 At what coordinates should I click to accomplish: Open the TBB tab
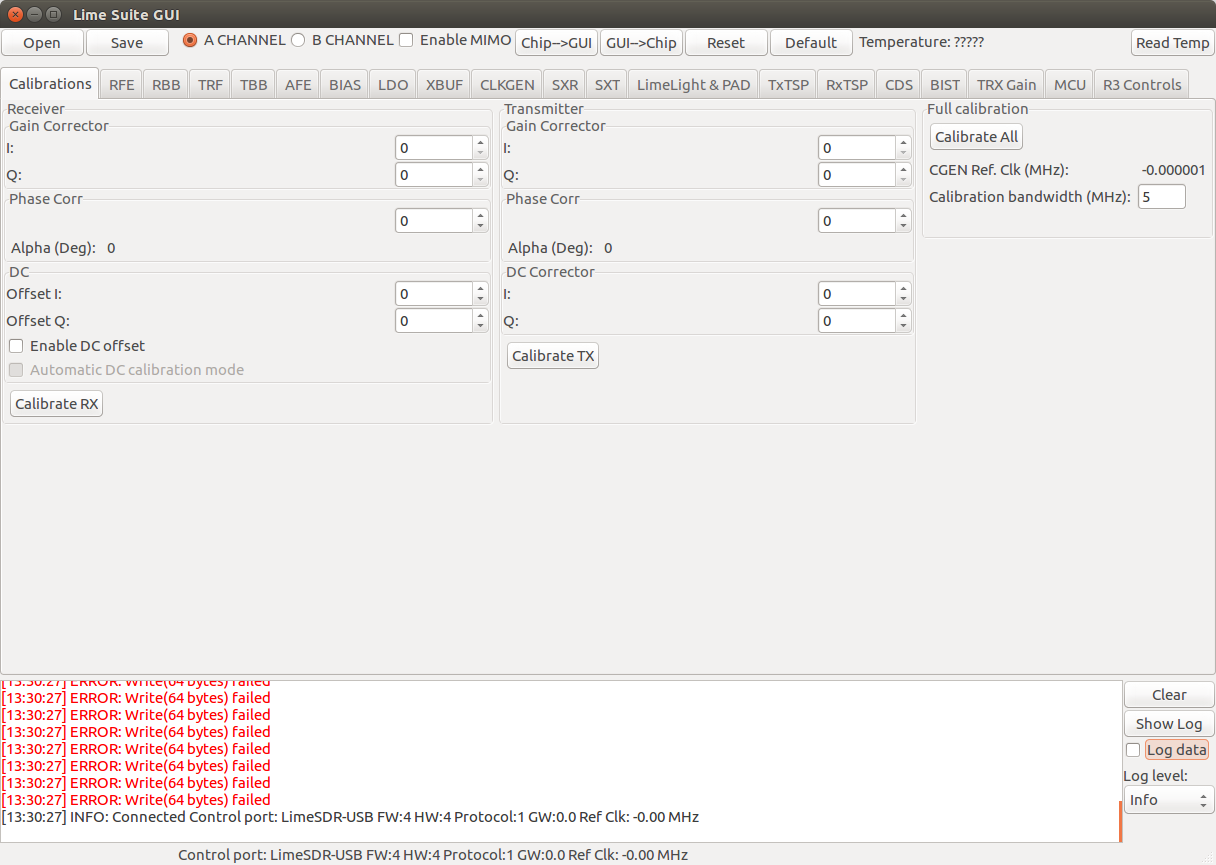[x=254, y=85]
